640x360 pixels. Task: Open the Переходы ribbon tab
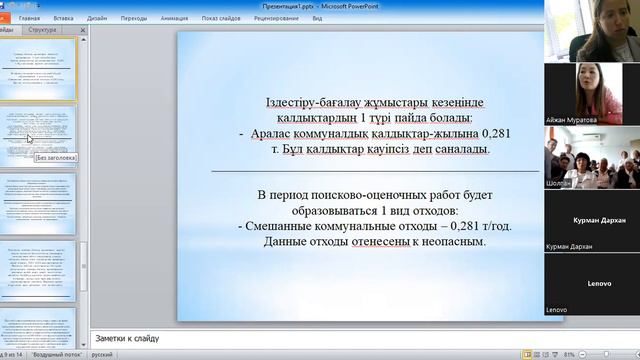(x=134, y=18)
